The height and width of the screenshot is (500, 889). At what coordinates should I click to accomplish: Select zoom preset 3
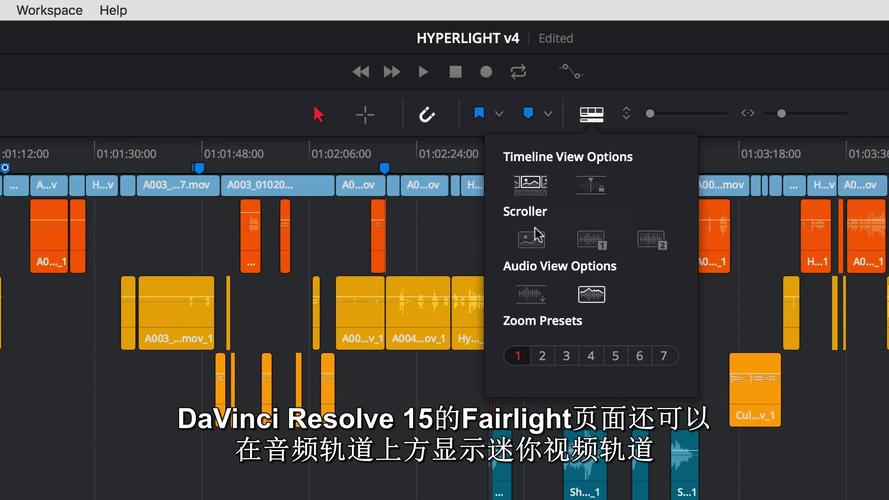coord(566,356)
